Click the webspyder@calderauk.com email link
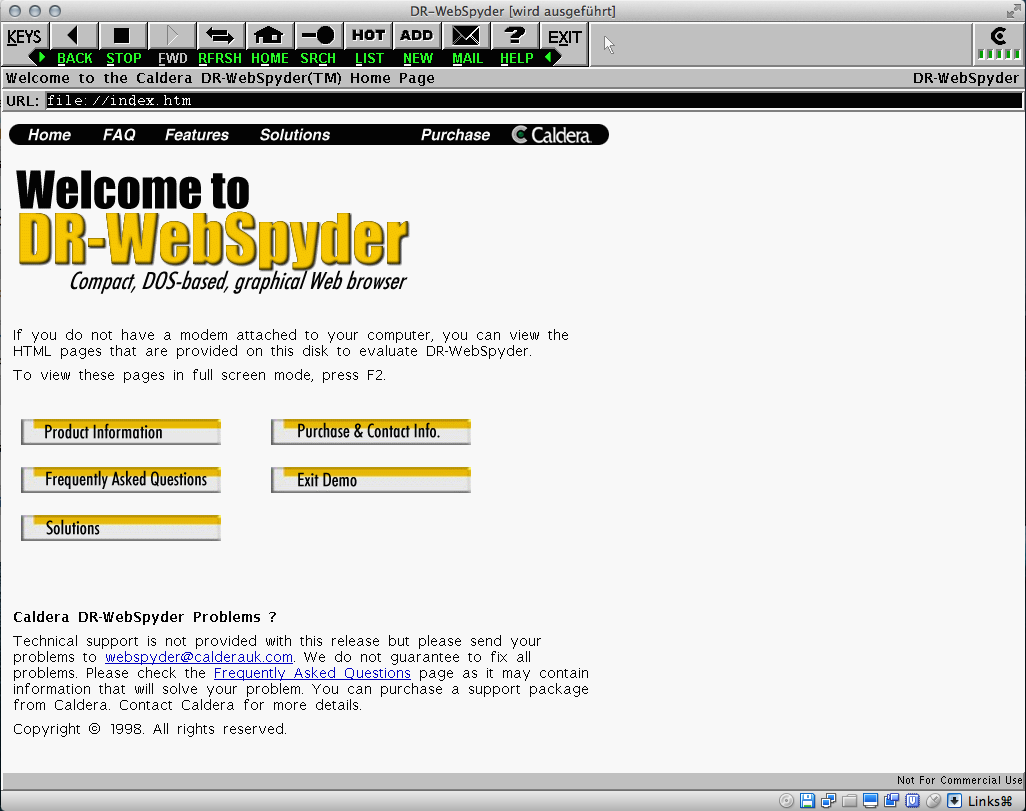Image resolution: width=1026 pixels, height=811 pixels. coord(199,657)
